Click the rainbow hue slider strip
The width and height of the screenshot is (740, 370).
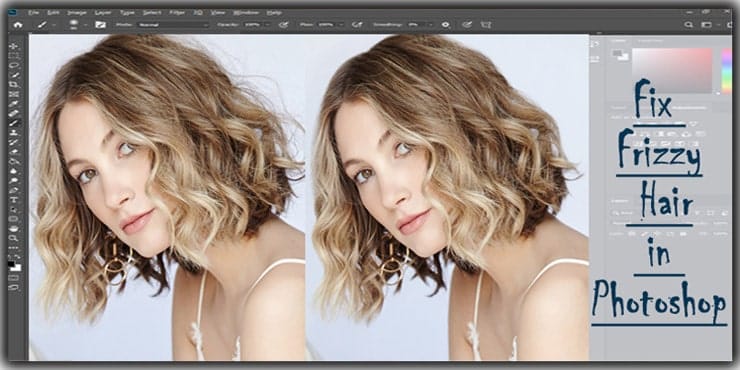click(x=727, y=70)
